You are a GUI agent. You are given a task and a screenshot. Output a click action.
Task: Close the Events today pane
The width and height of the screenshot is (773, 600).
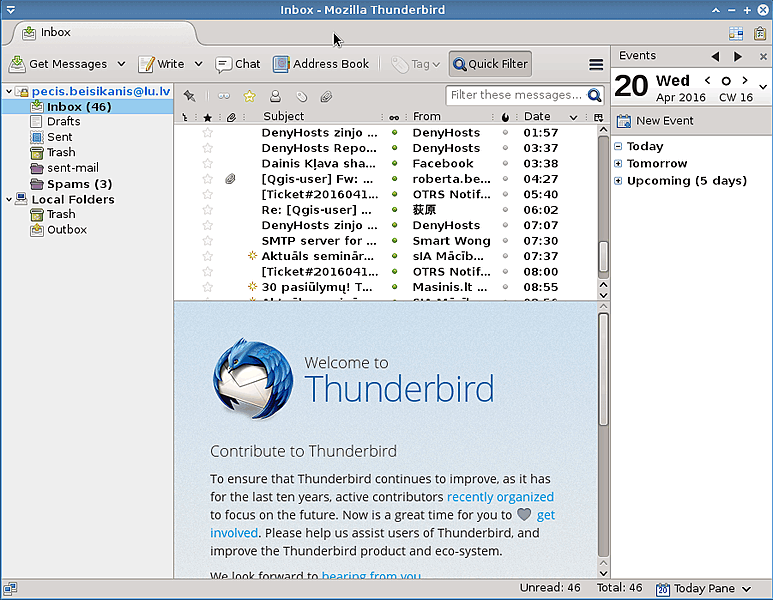pyautogui.click(x=763, y=57)
